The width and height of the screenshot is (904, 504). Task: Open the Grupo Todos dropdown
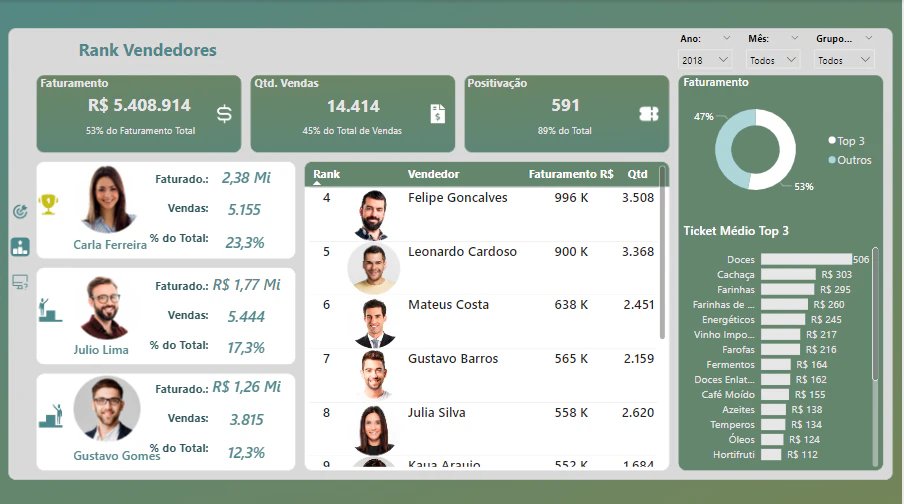844,60
